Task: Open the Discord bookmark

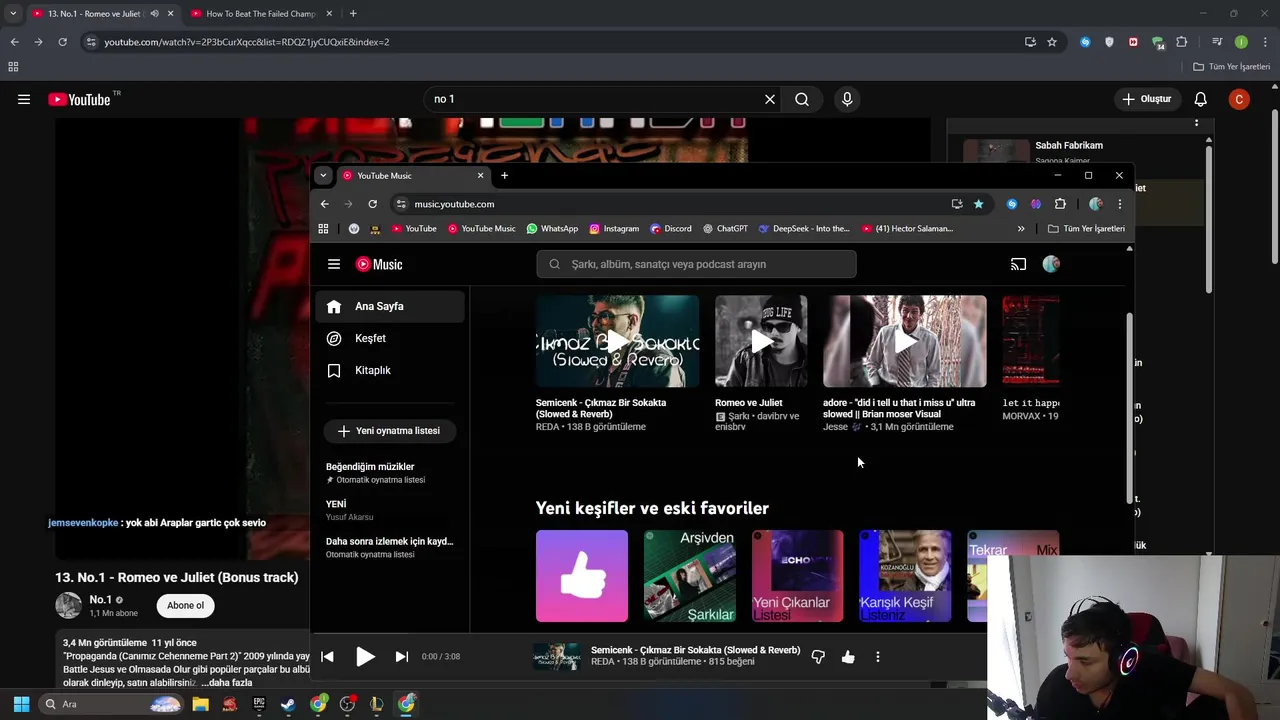Action: click(x=671, y=229)
